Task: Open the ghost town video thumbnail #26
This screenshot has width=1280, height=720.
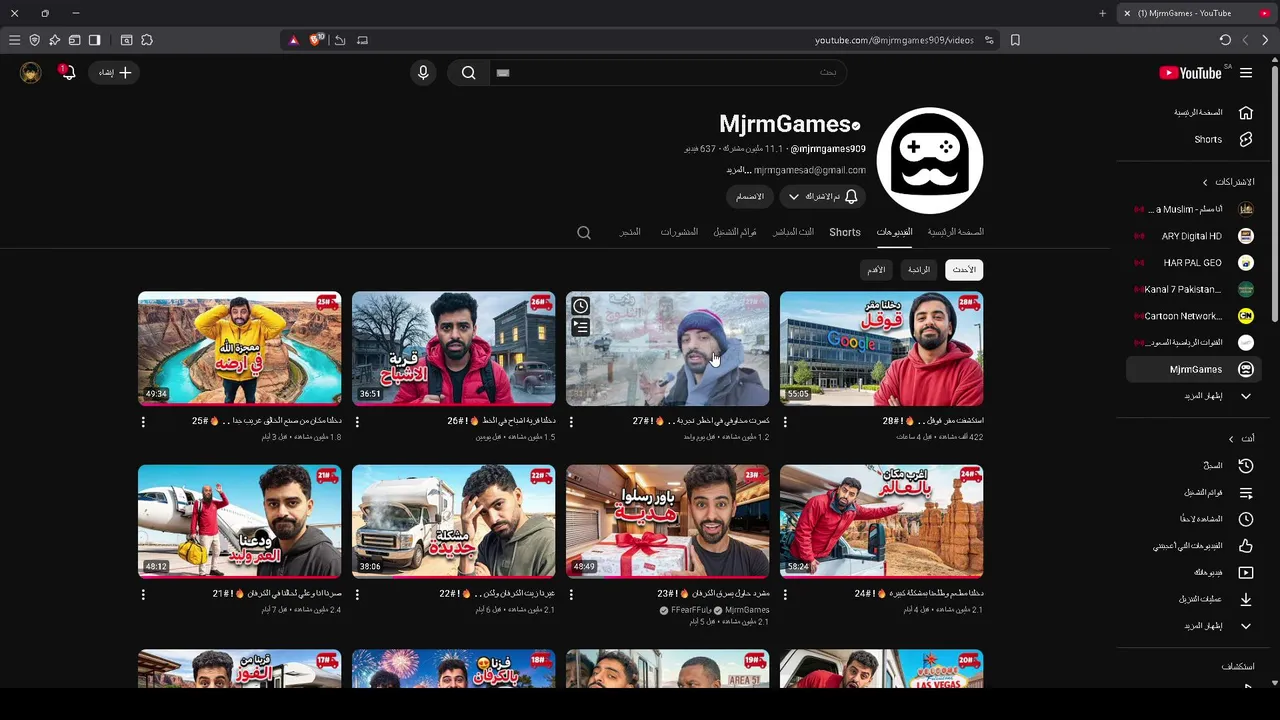Action: click(453, 349)
